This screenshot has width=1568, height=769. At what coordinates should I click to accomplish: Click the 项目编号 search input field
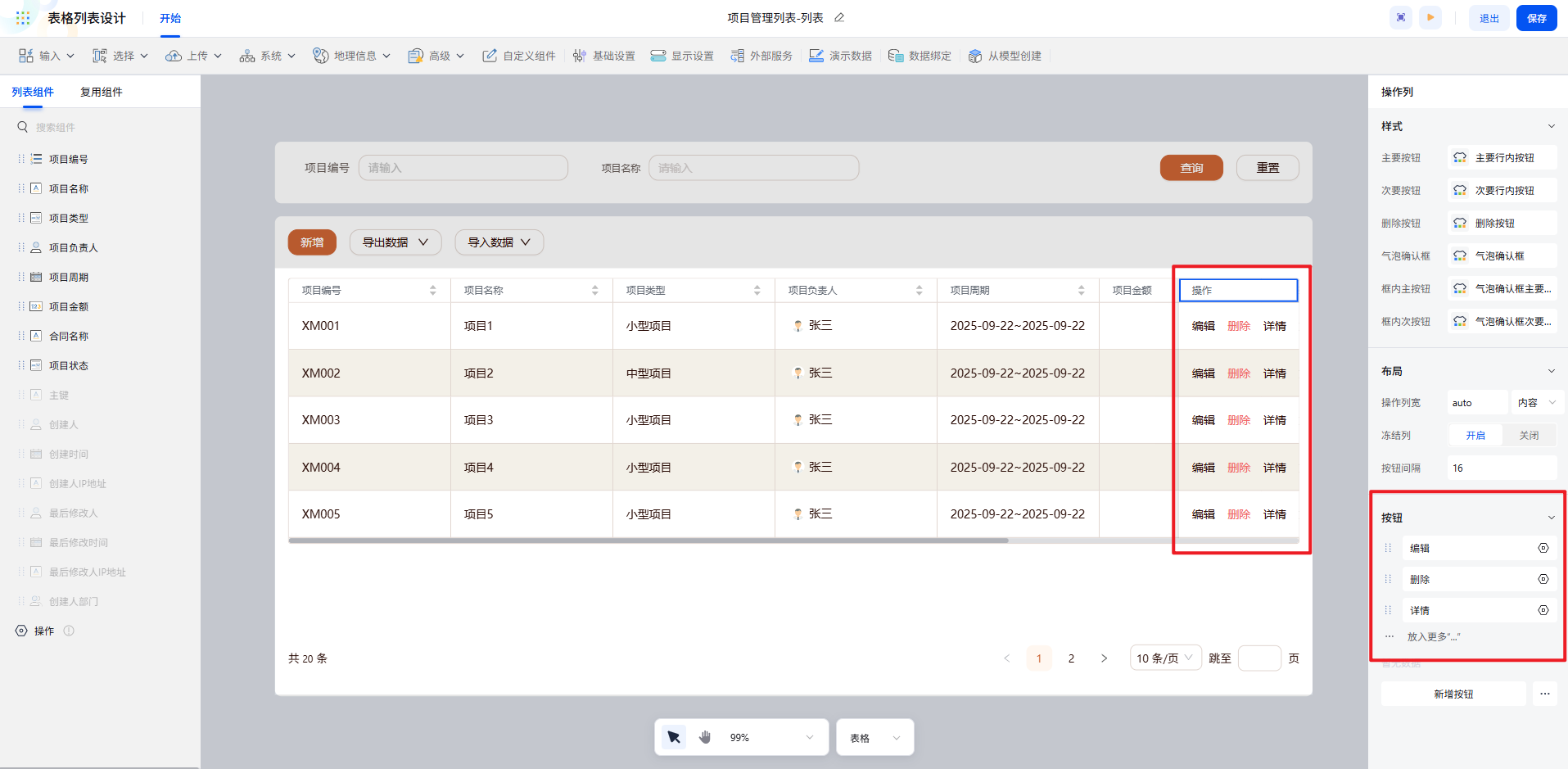[x=463, y=168]
